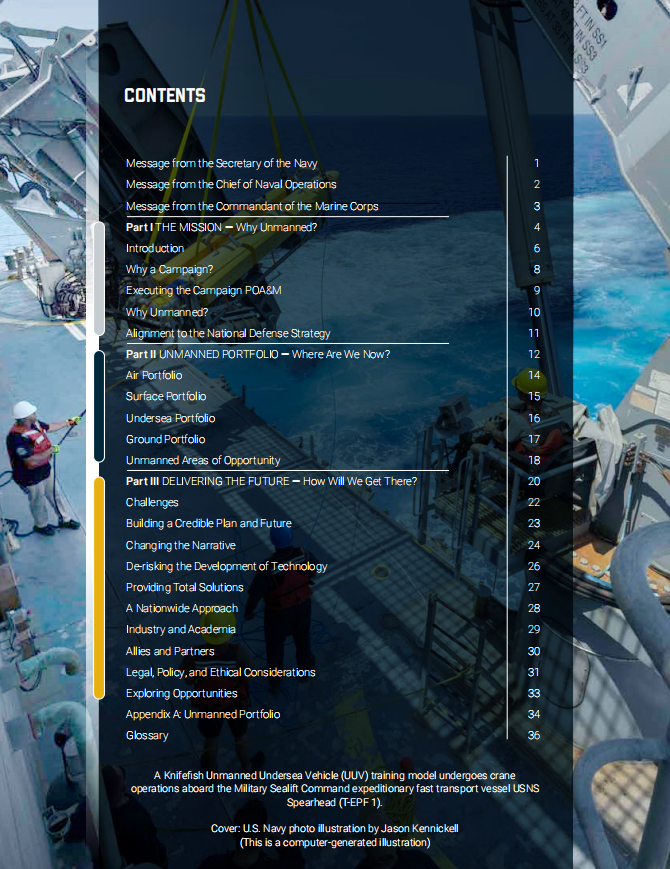670x869 pixels.
Task: Go to 'Part III DELIVERING THE FUTURE' heading
Action: [272, 482]
